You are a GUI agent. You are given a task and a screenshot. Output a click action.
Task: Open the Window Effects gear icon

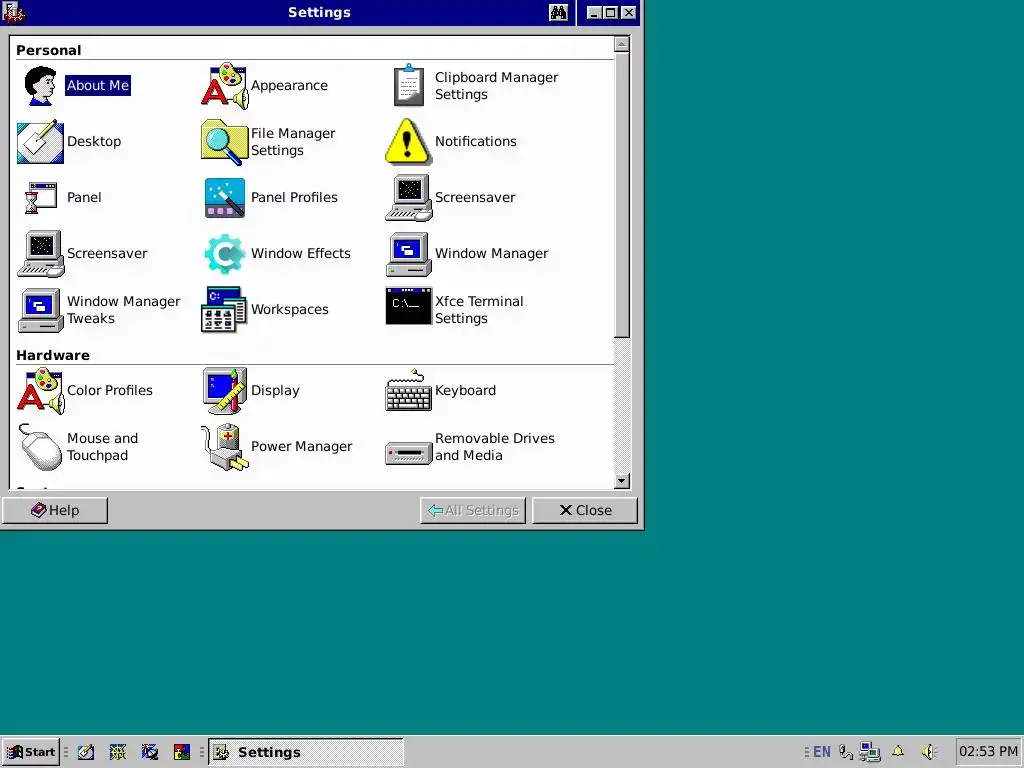tap(224, 254)
